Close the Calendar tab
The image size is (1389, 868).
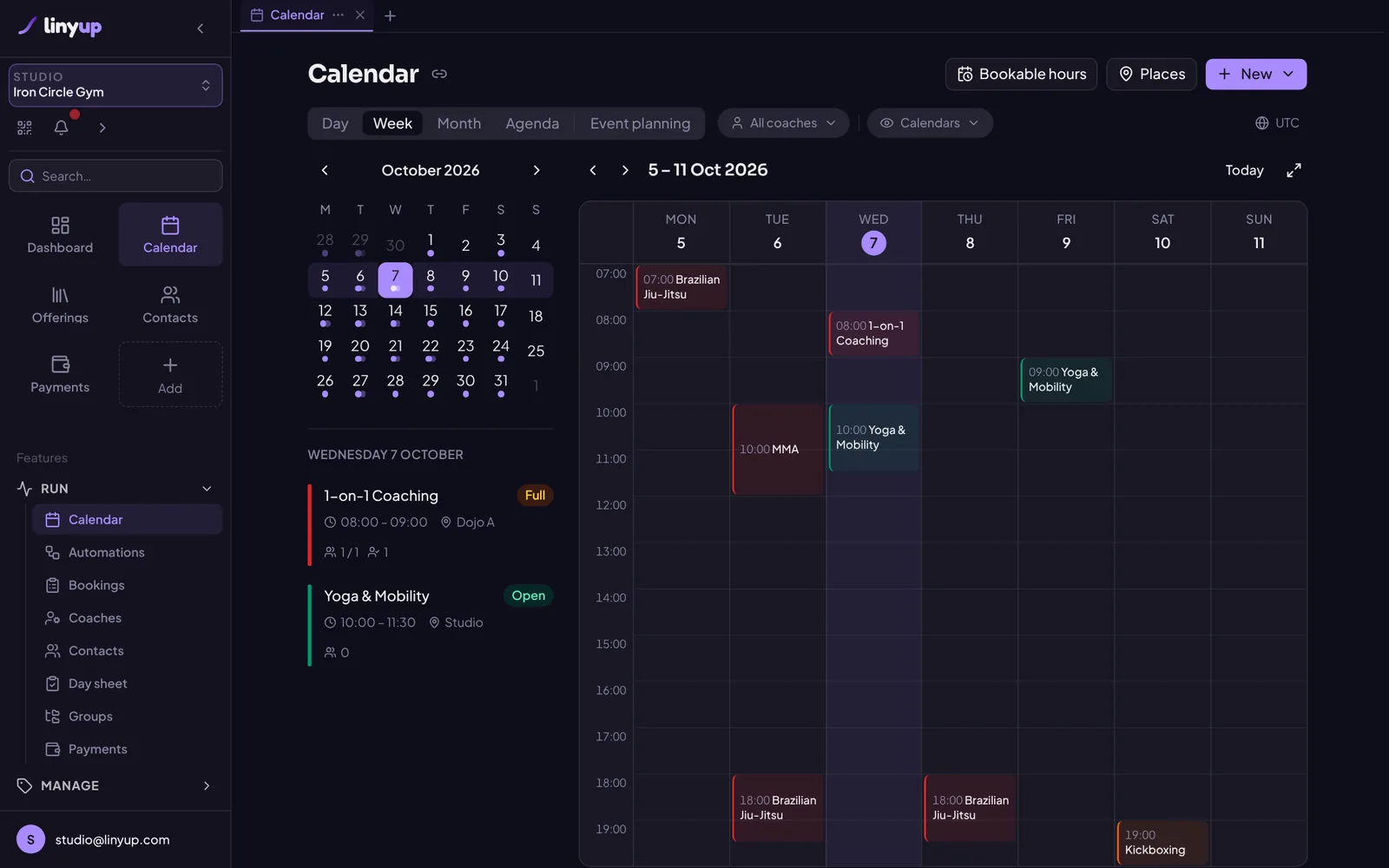(360, 15)
